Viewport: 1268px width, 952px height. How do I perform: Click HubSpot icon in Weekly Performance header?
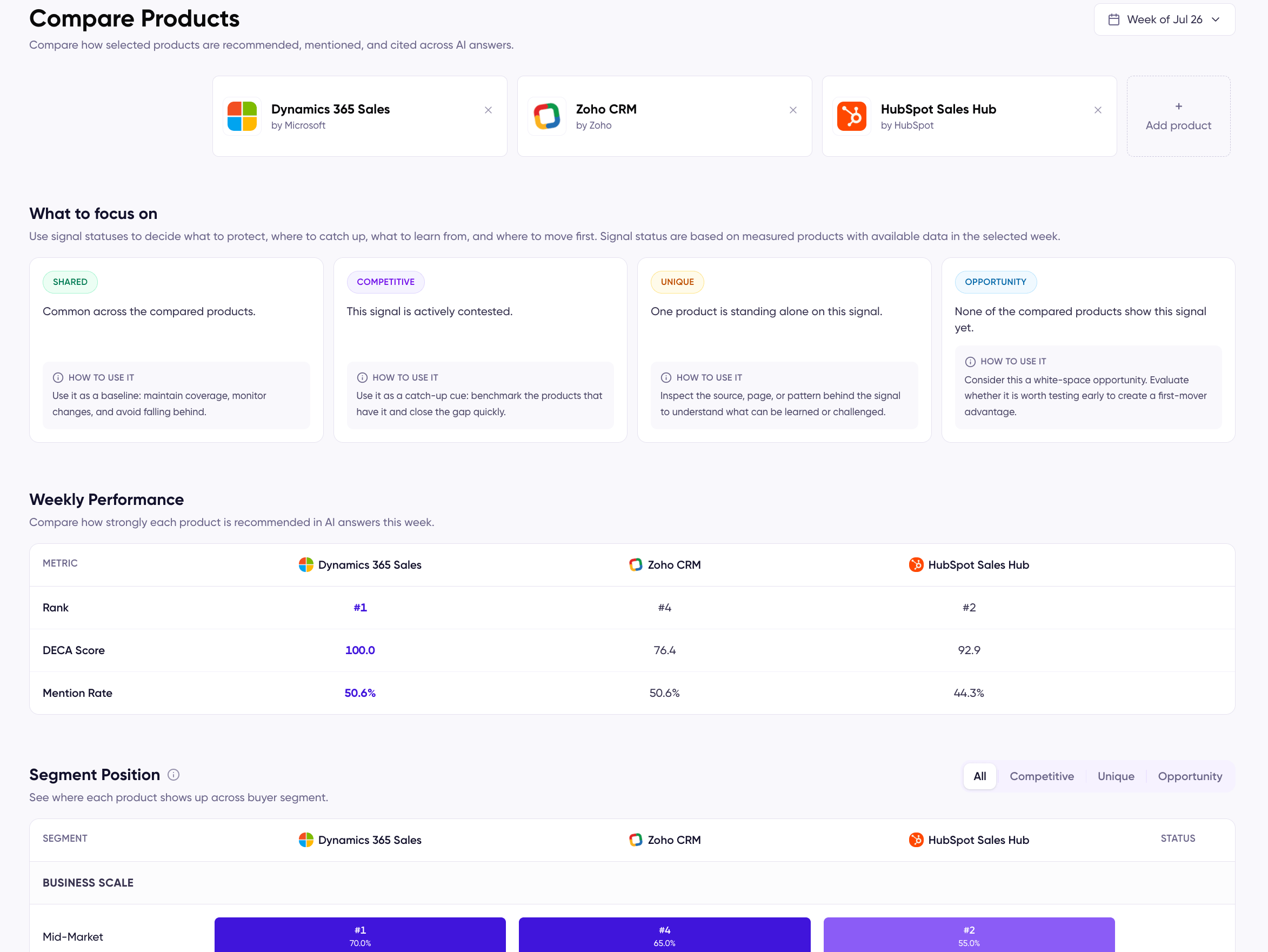(x=916, y=564)
